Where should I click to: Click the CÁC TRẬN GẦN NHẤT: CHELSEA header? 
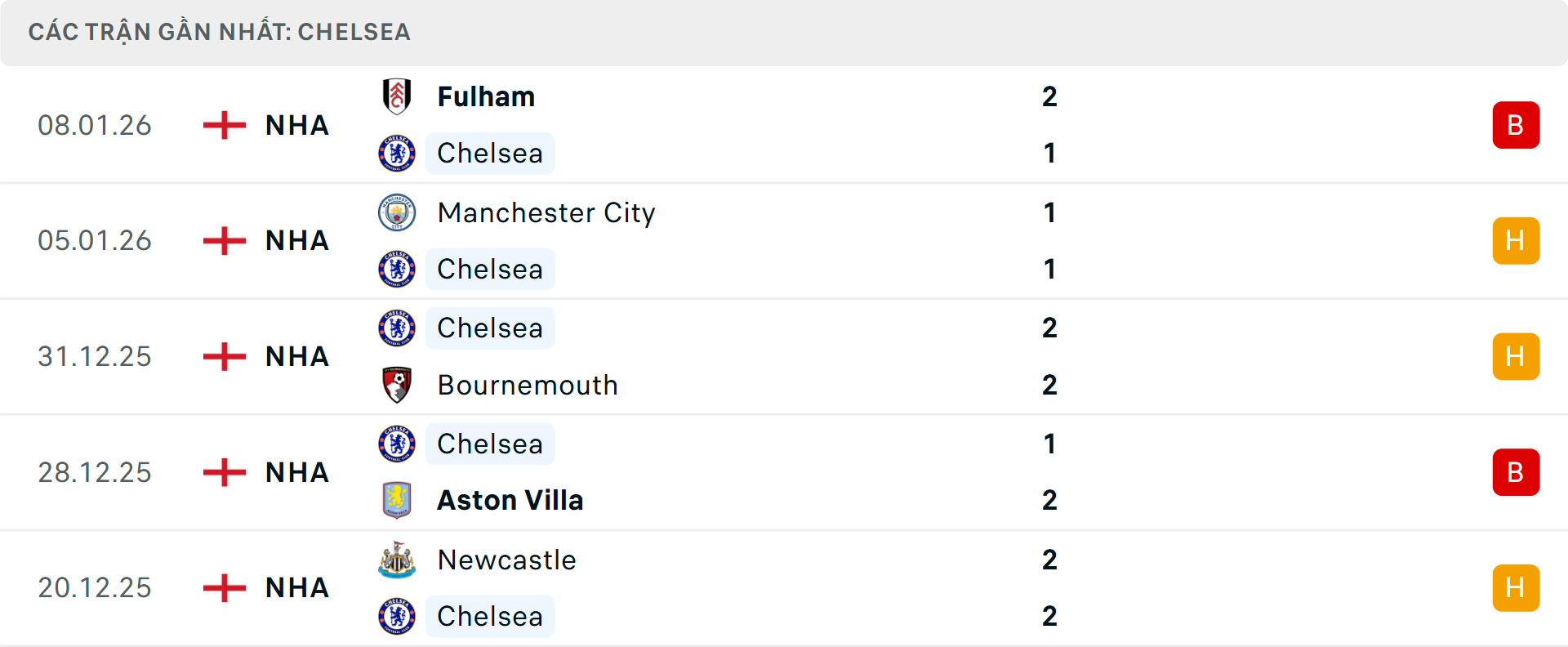(x=220, y=32)
